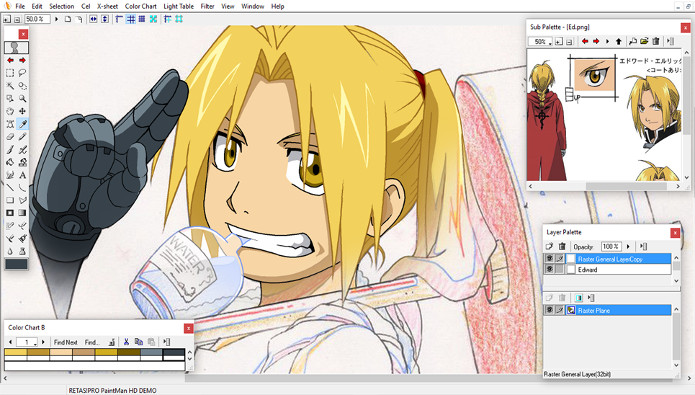
Task: Pick the first golden yellow swatch
Action: click(16, 352)
